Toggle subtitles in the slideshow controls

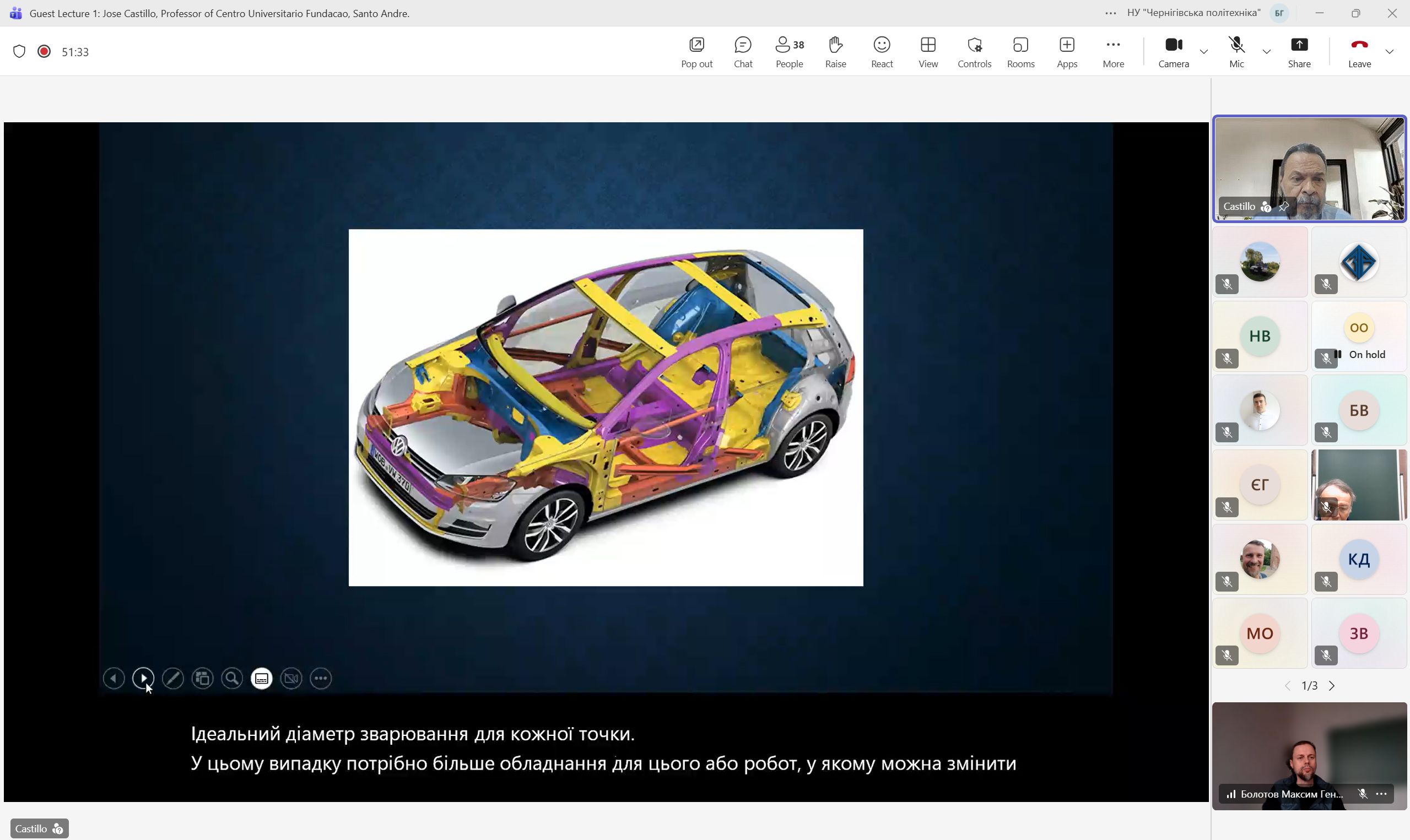262,678
